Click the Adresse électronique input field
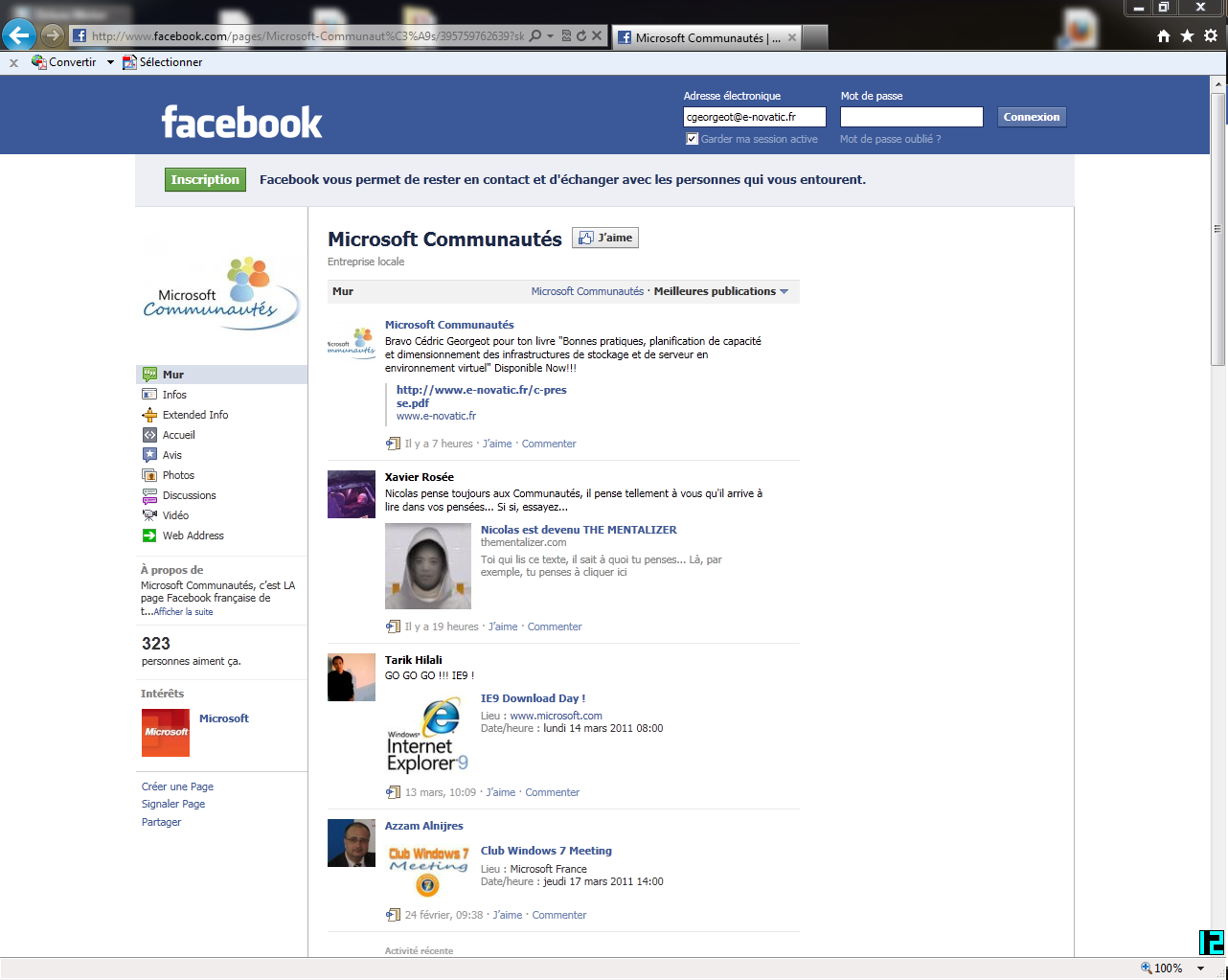The width and height of the screenshot is (1228, 980). 754,117
